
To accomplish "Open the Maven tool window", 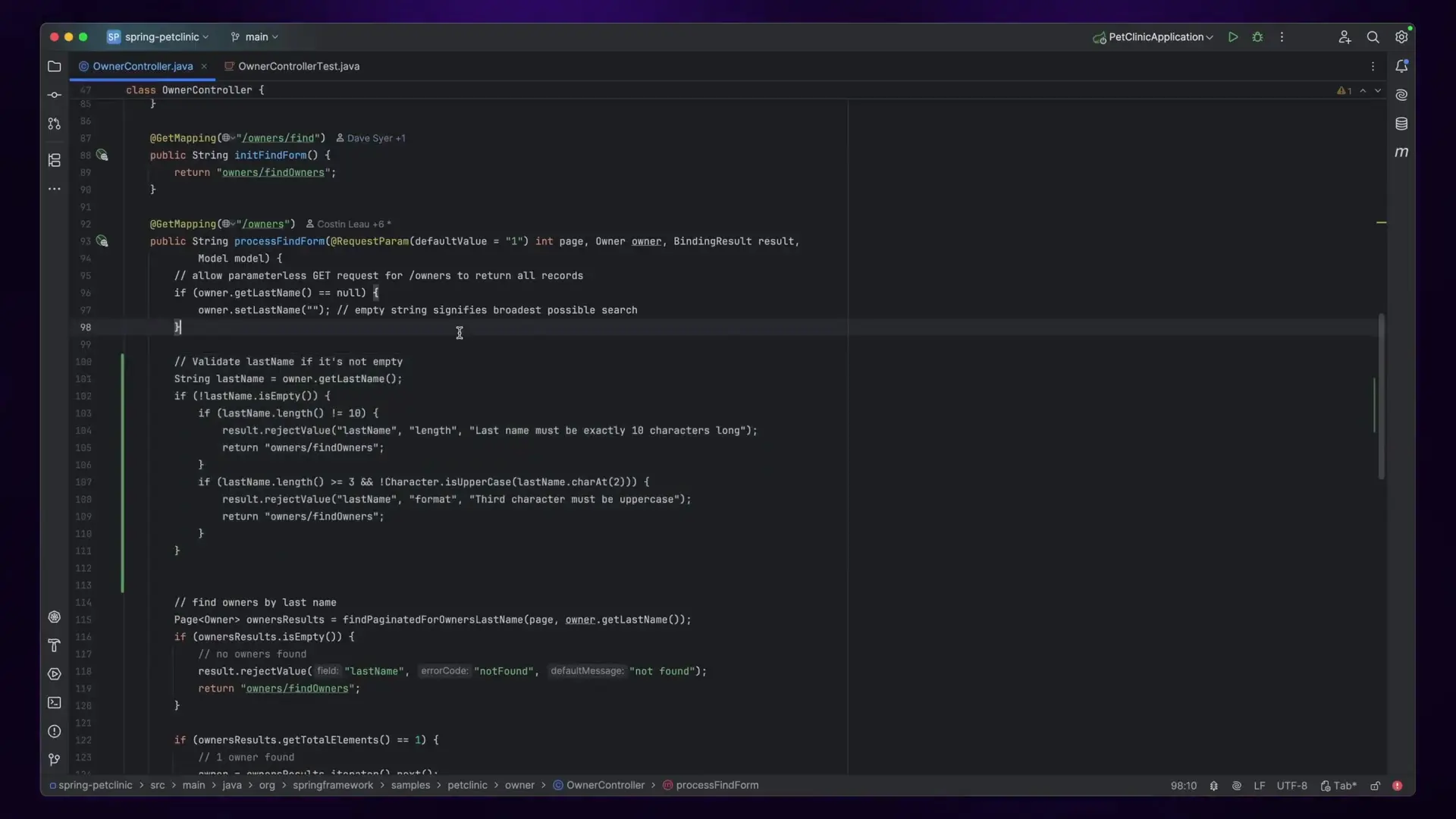I will click(1401, 152).
